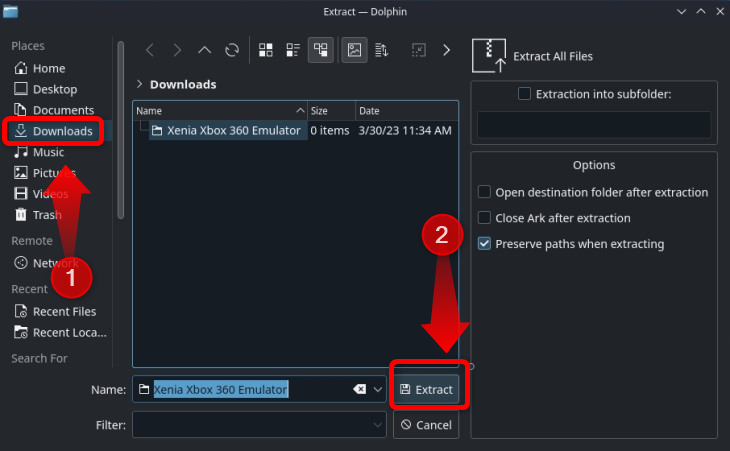Sort by Size column header

331,111
